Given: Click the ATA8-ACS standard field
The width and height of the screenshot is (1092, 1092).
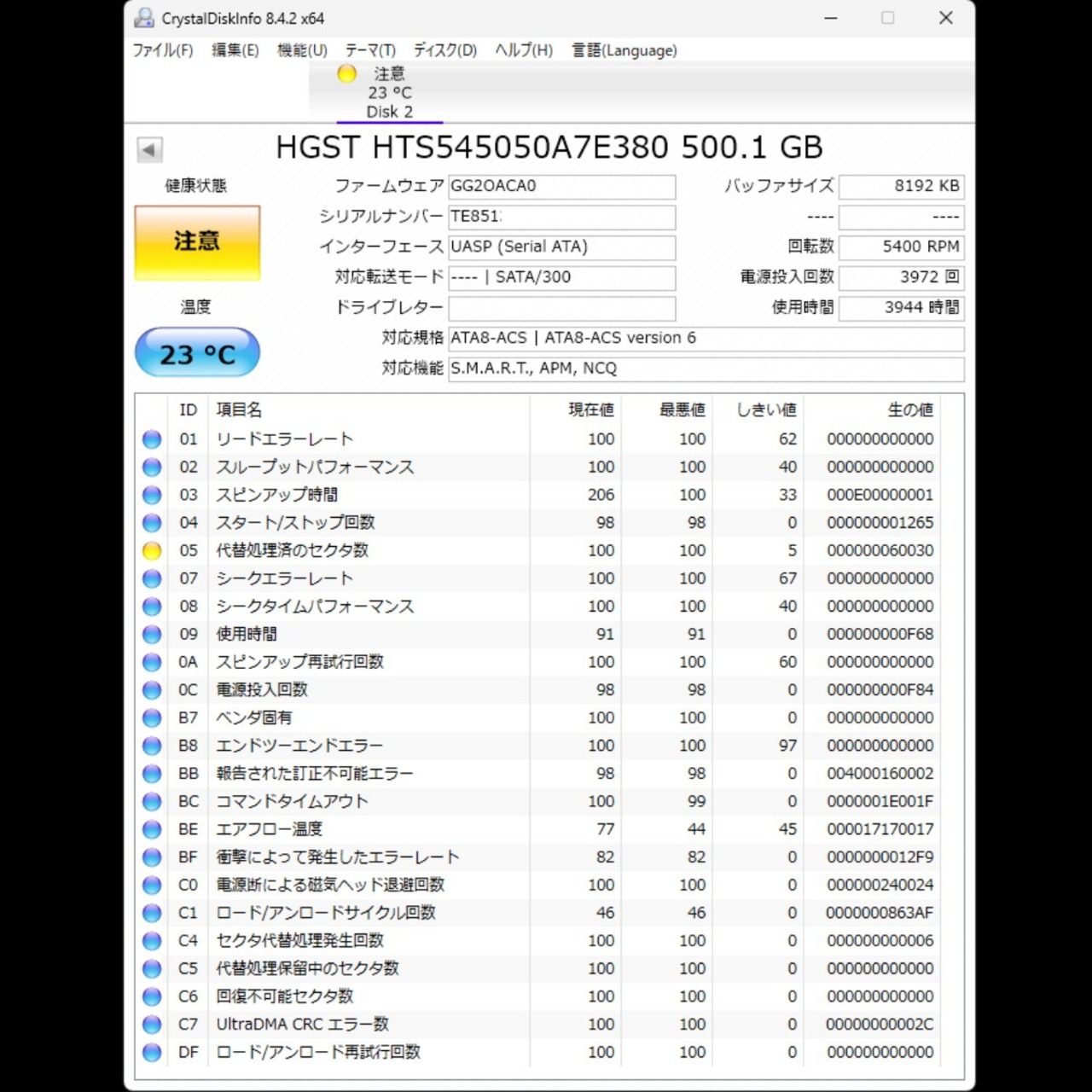Looking at the screenshot, I should point(706,338).
